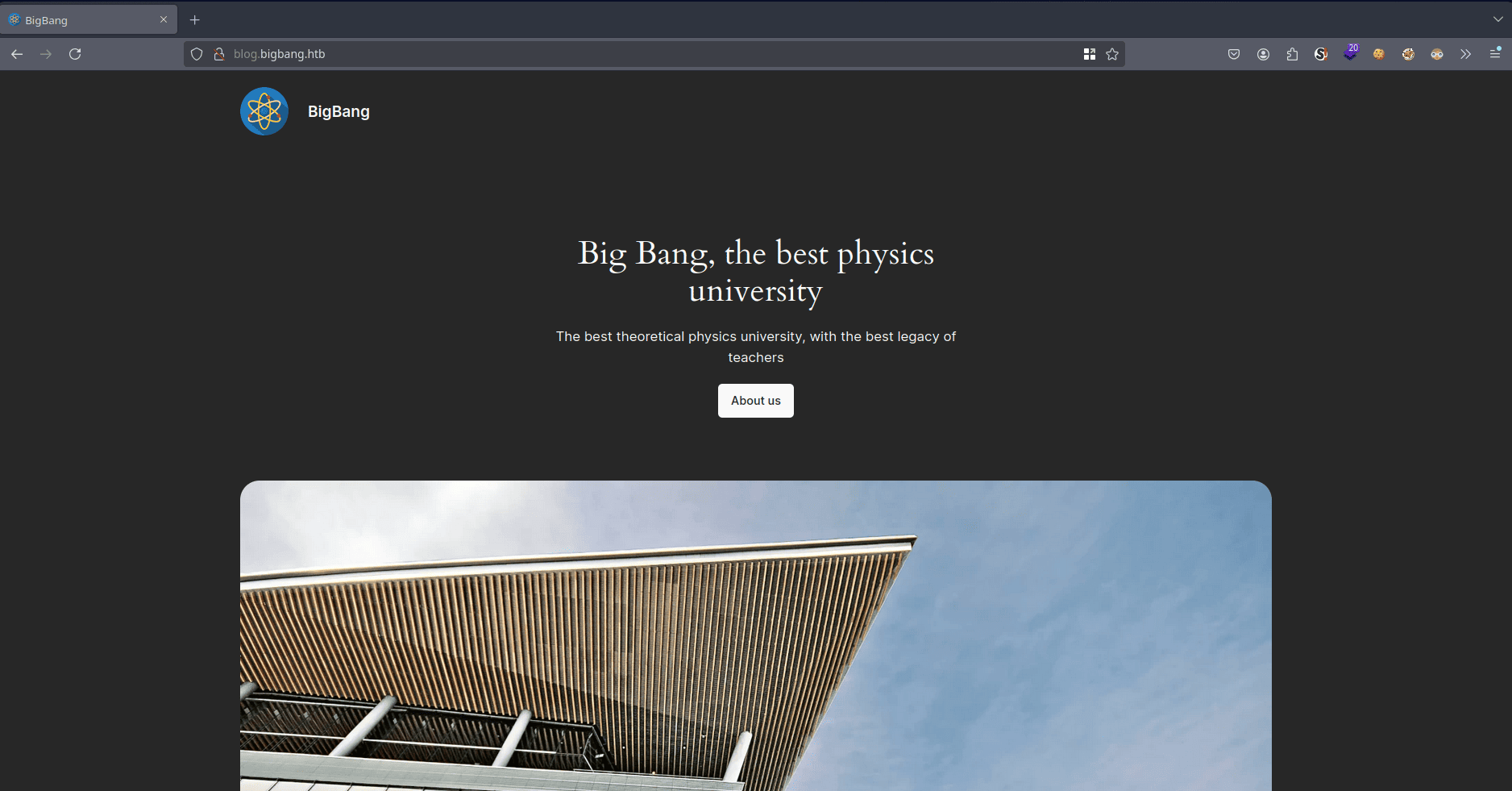This screenshot has width=1512, height=791.
Task: Bookmark this page with the star icon
Action: pyautogui.click(x=1112, y=54)
